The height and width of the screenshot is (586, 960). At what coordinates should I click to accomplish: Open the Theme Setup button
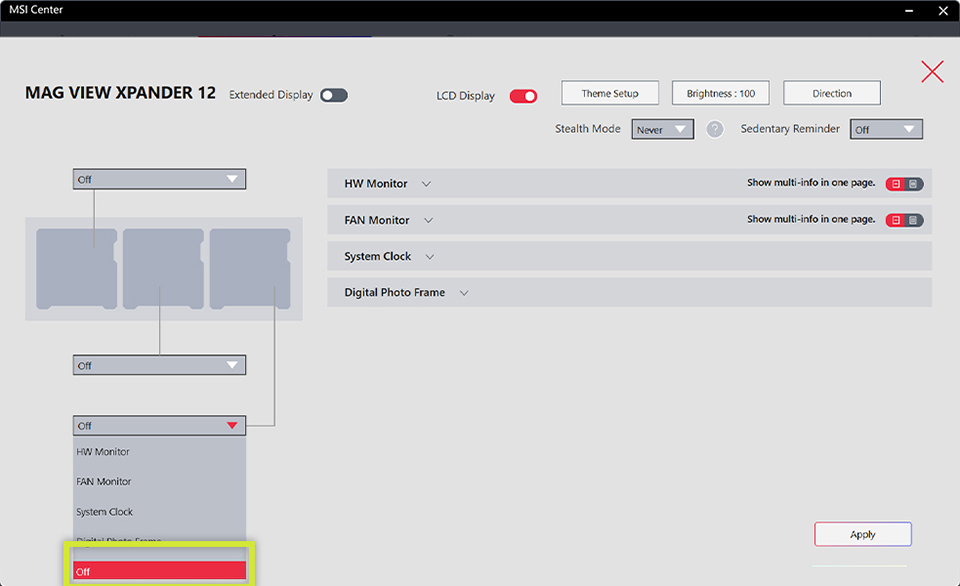pos(610,93)
